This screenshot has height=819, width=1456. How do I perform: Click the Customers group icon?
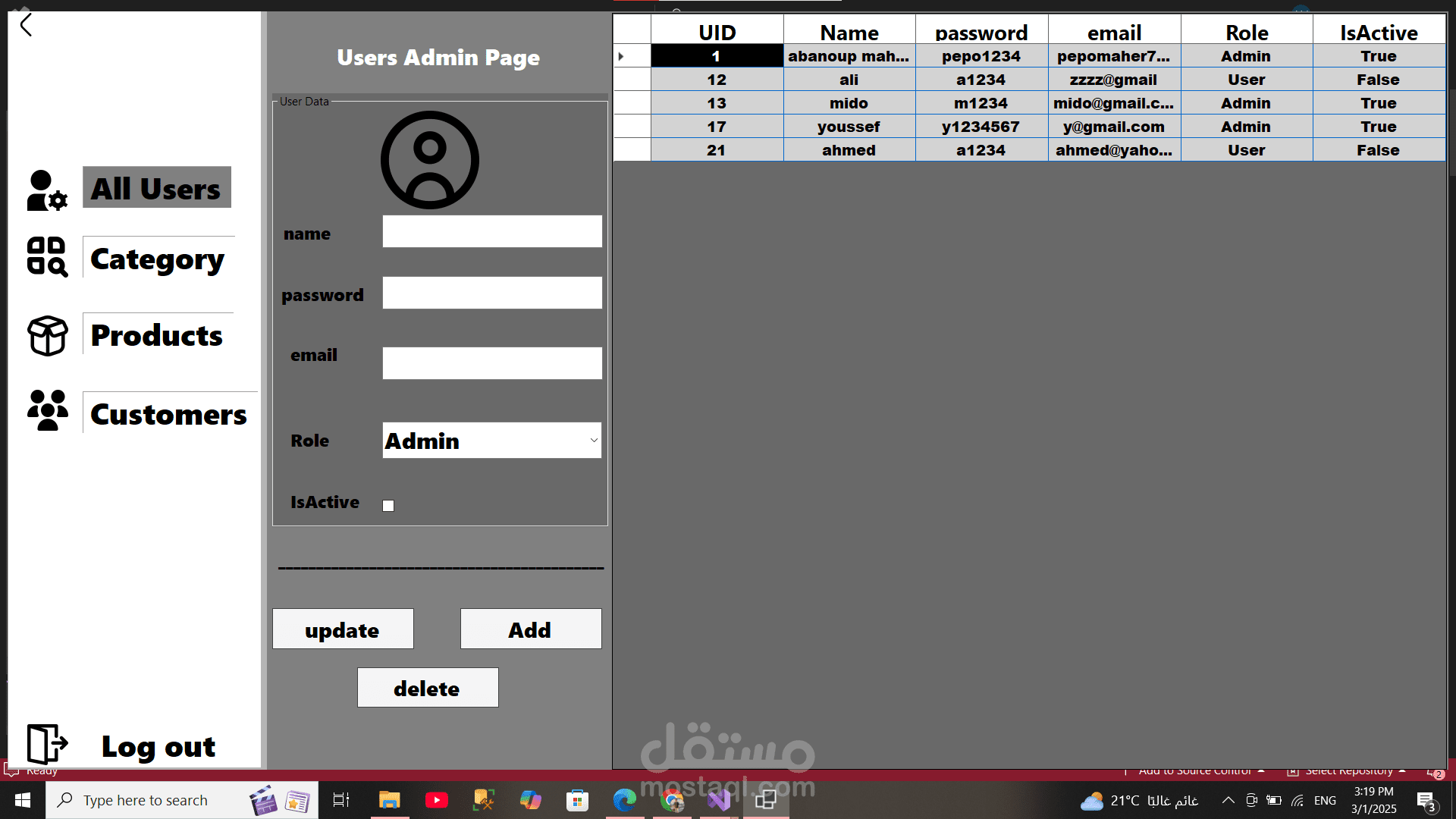47,410
